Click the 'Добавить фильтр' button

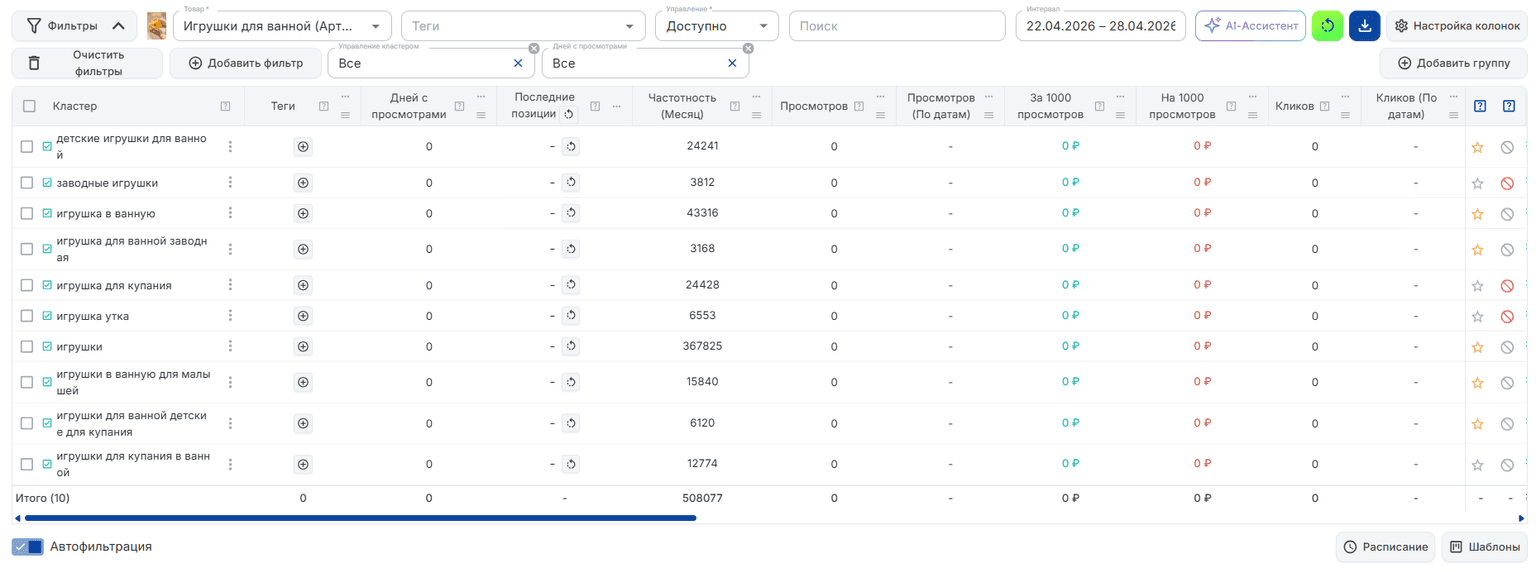point(245,63)
